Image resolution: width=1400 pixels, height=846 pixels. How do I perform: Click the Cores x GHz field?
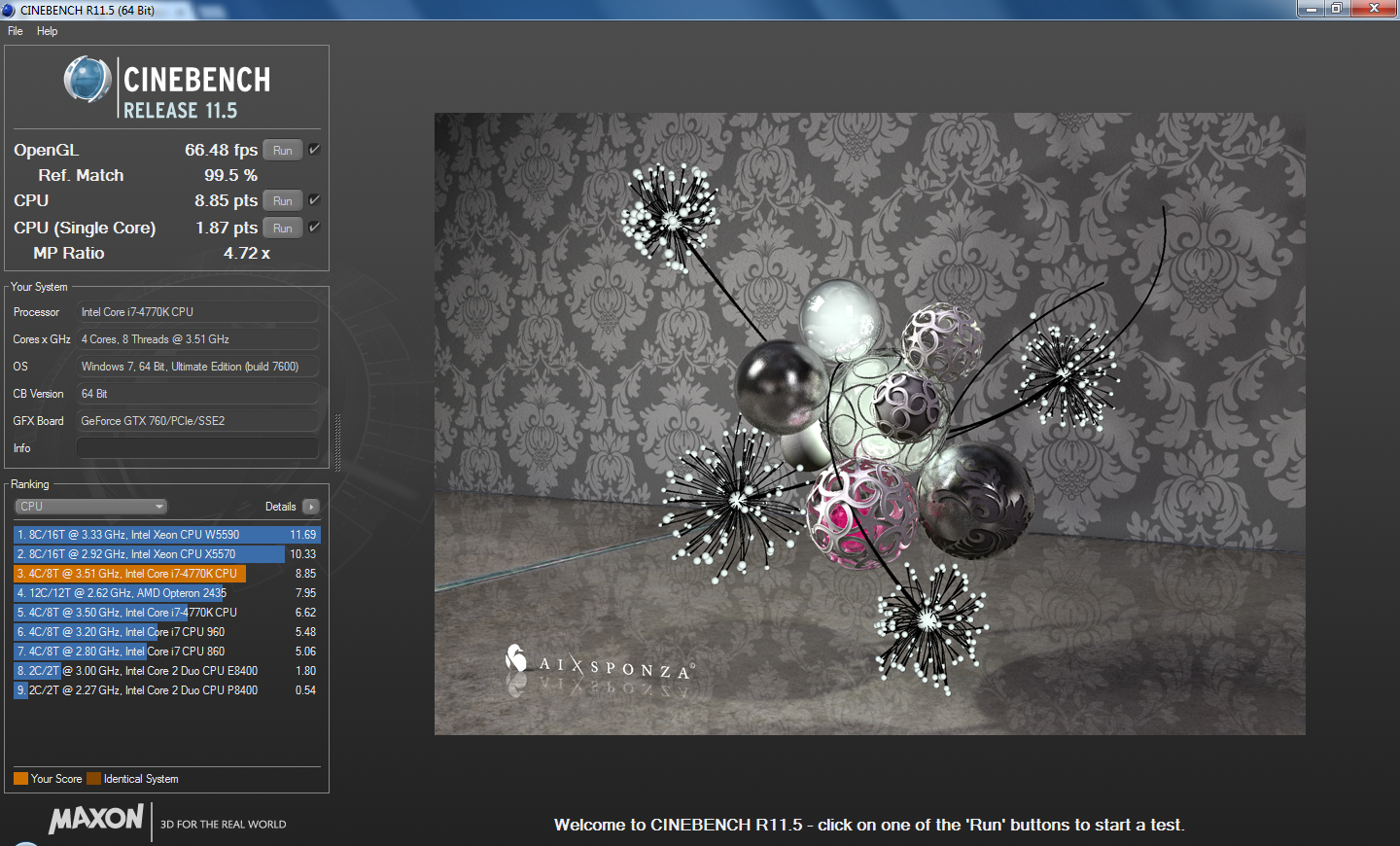point(197,339)
